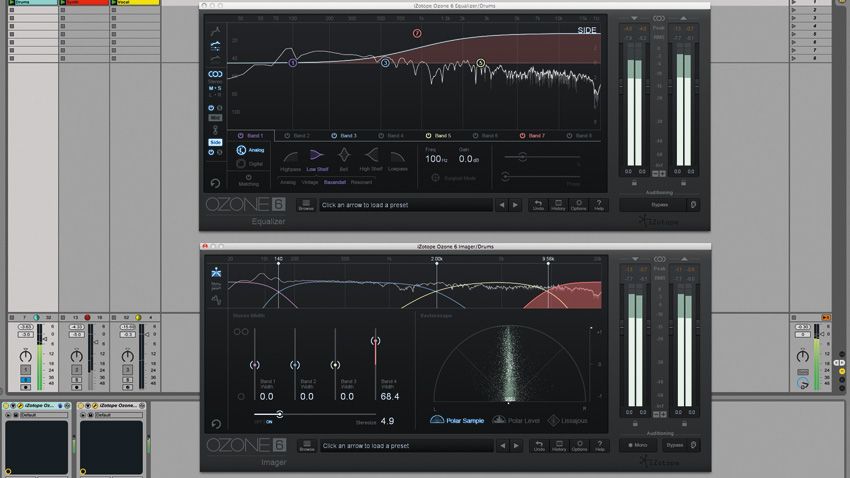Open Help in the Equalizer window

coord(598,205)
